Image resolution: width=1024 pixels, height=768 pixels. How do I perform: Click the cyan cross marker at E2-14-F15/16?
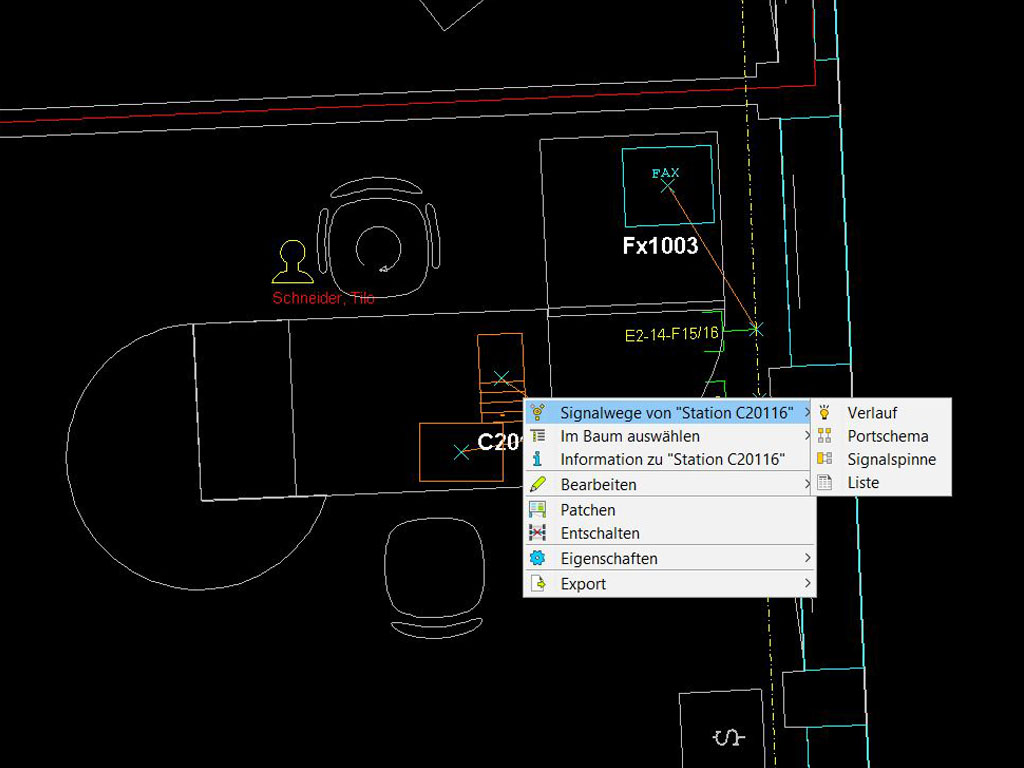tap(756, 329)
